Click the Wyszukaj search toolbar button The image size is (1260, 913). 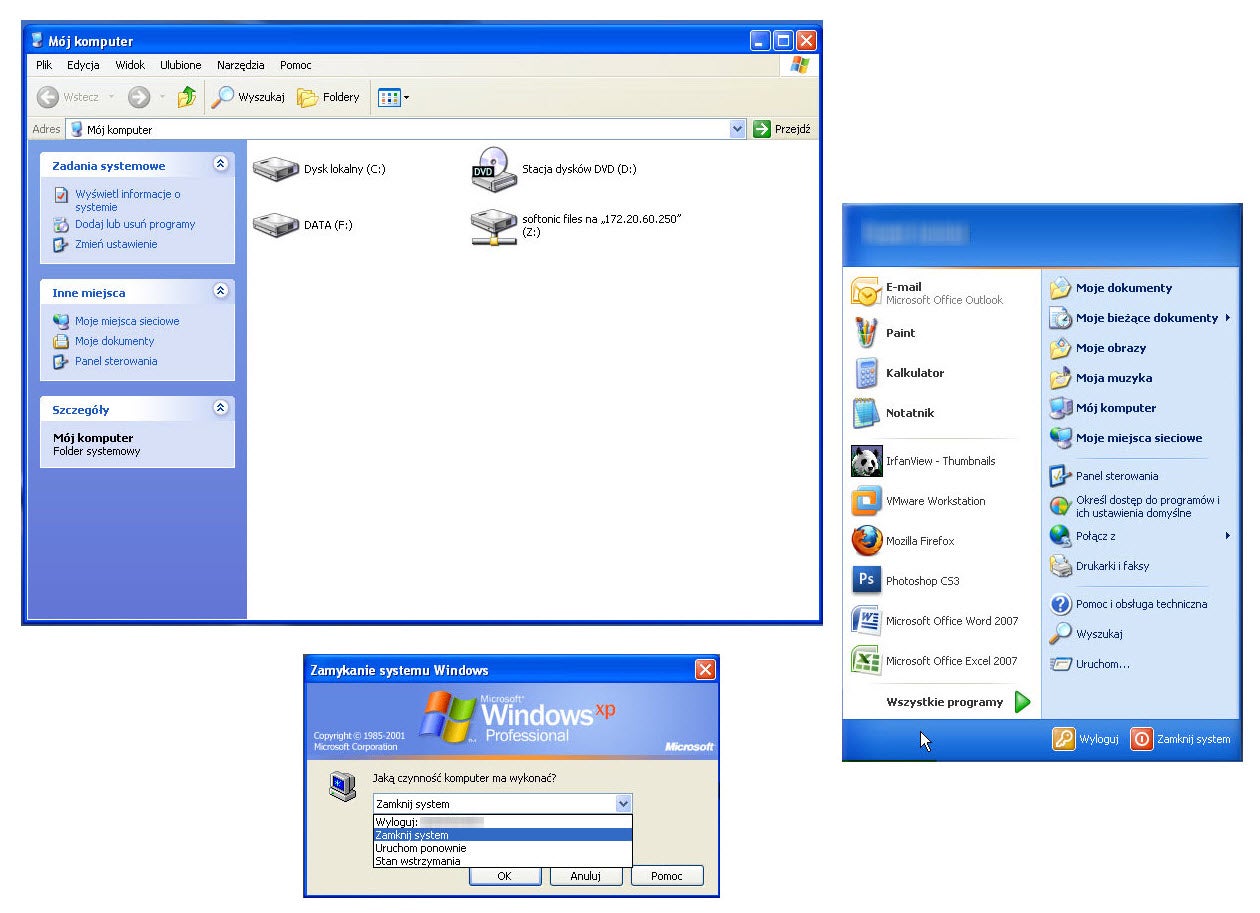click(x=248, y=97)
